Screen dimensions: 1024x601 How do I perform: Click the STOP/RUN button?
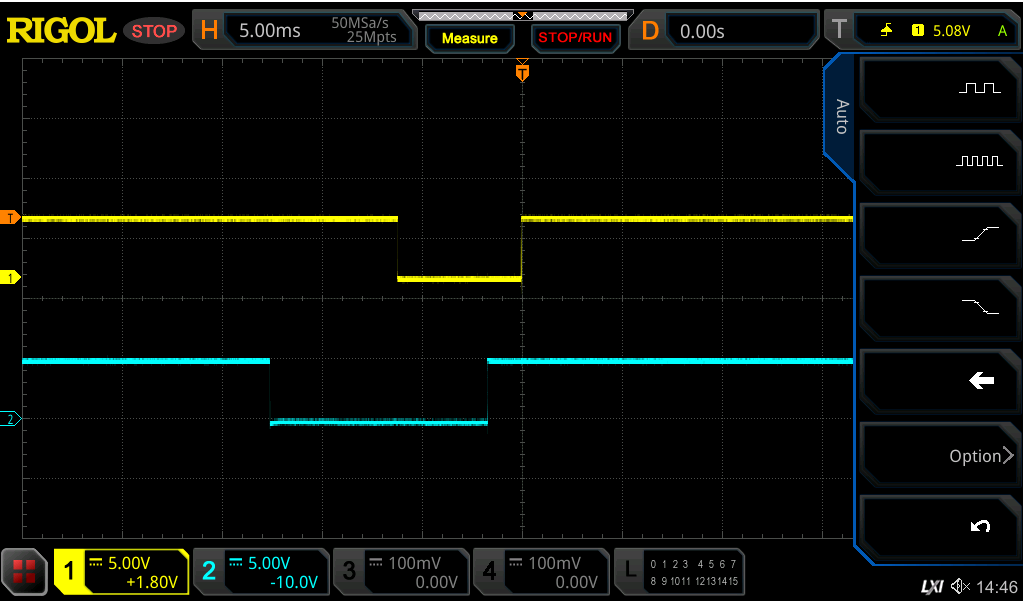coord(575,38)
